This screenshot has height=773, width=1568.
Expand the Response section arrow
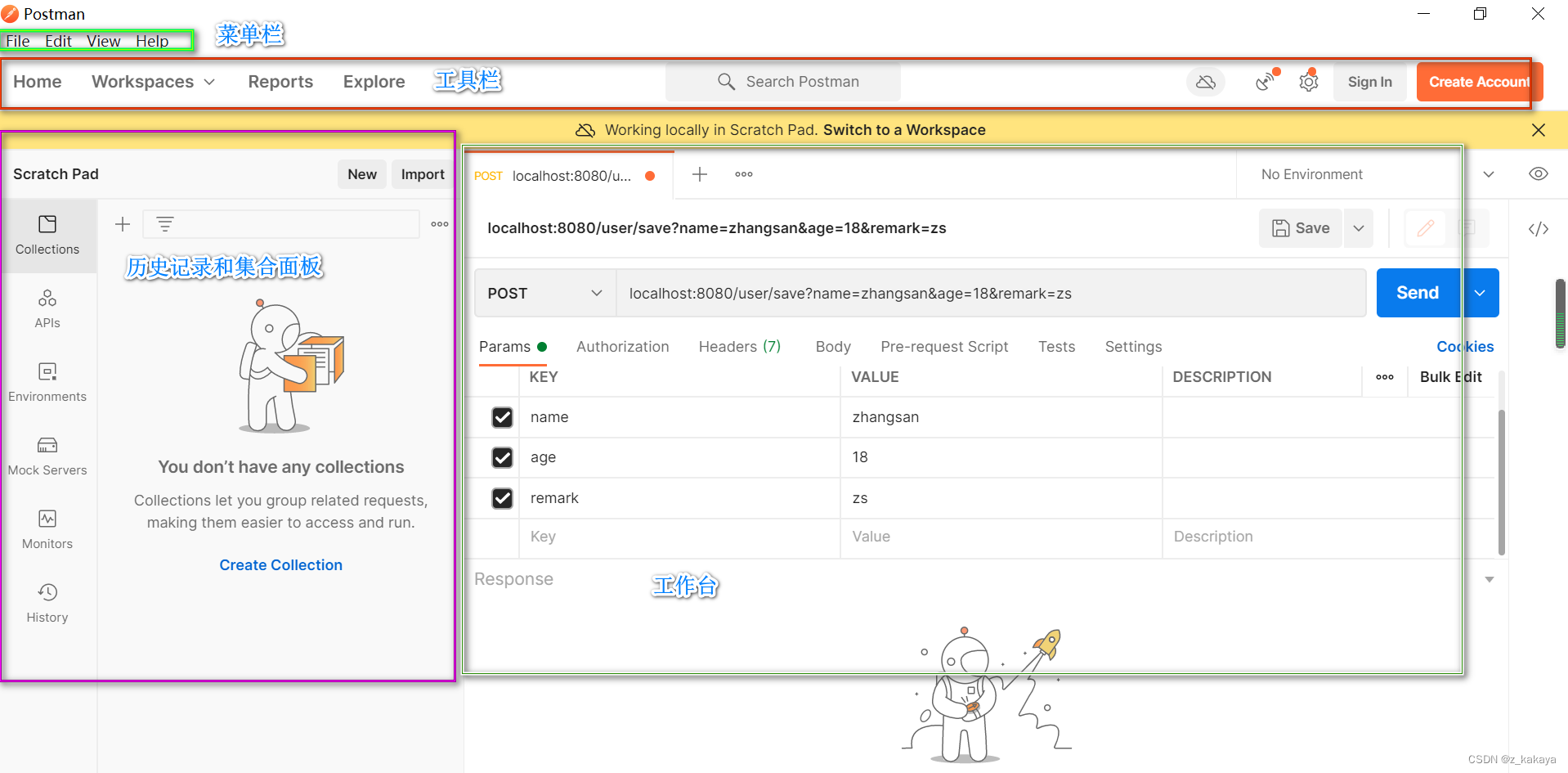click(x=1490, y=580)
